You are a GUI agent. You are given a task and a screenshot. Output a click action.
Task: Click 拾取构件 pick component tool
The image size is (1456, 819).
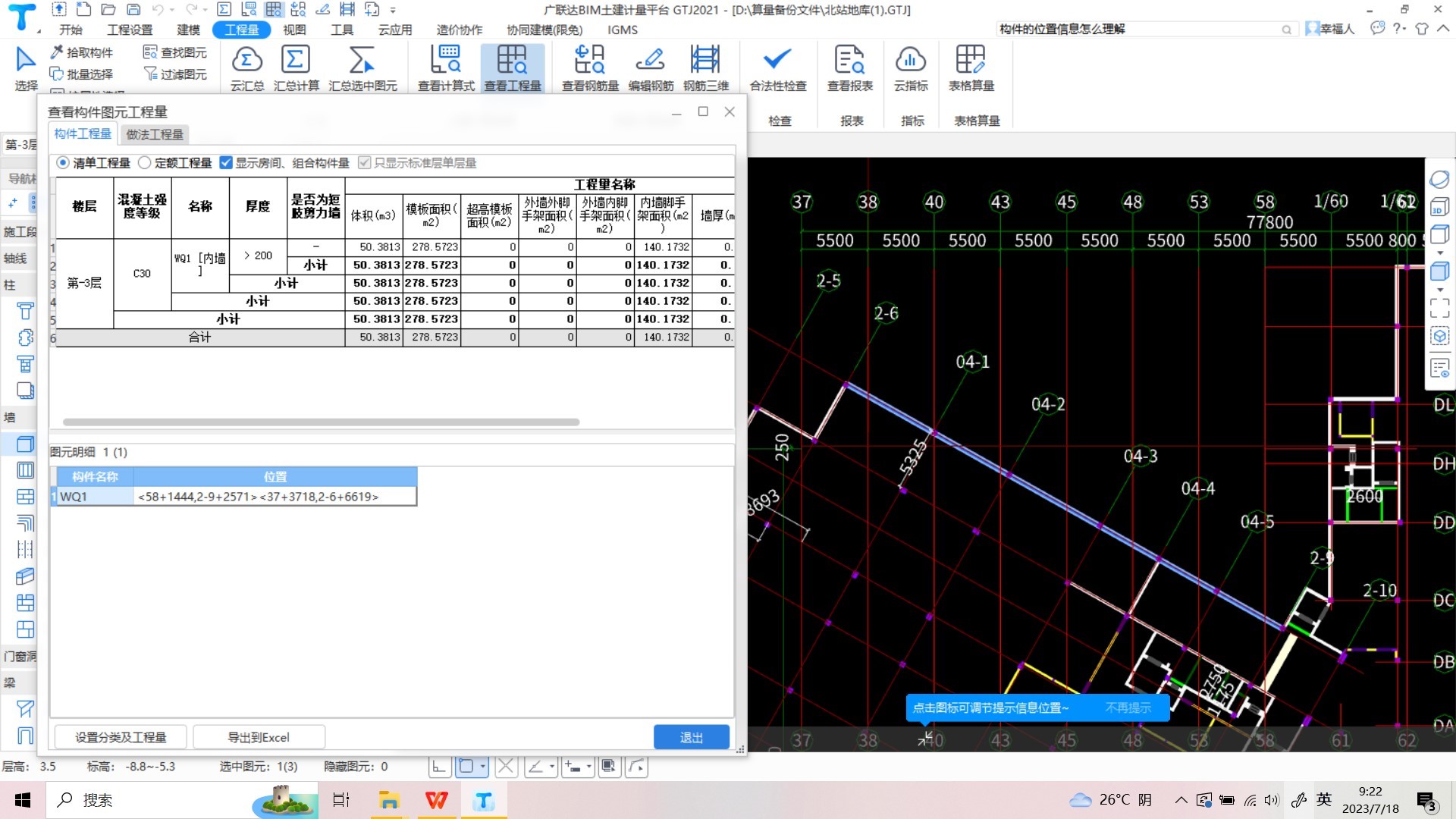82,52
